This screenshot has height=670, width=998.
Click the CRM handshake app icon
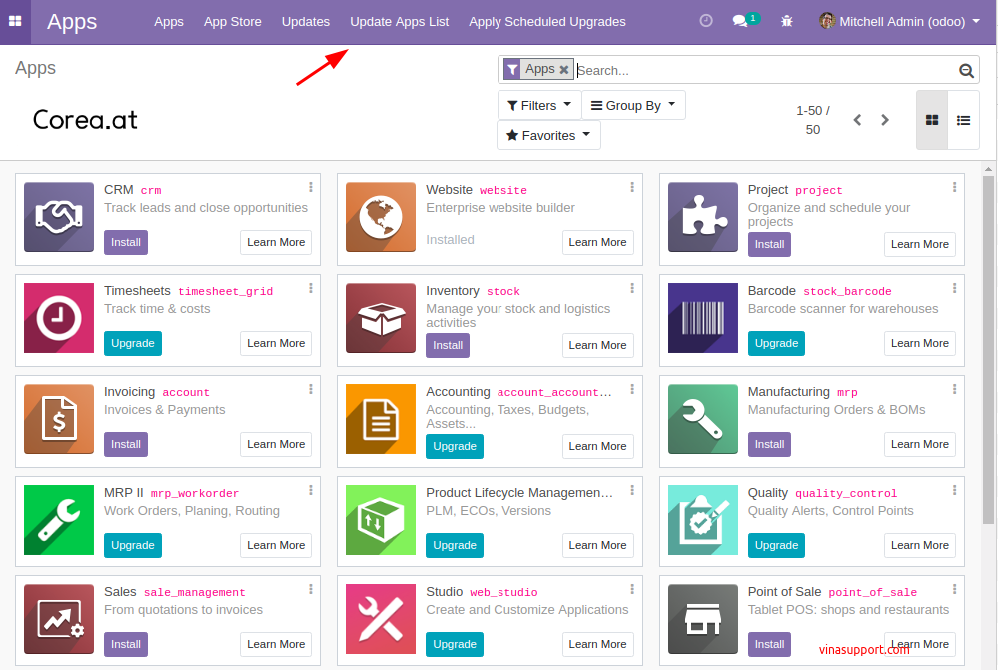pyautogui.click(x=59, y=217)
